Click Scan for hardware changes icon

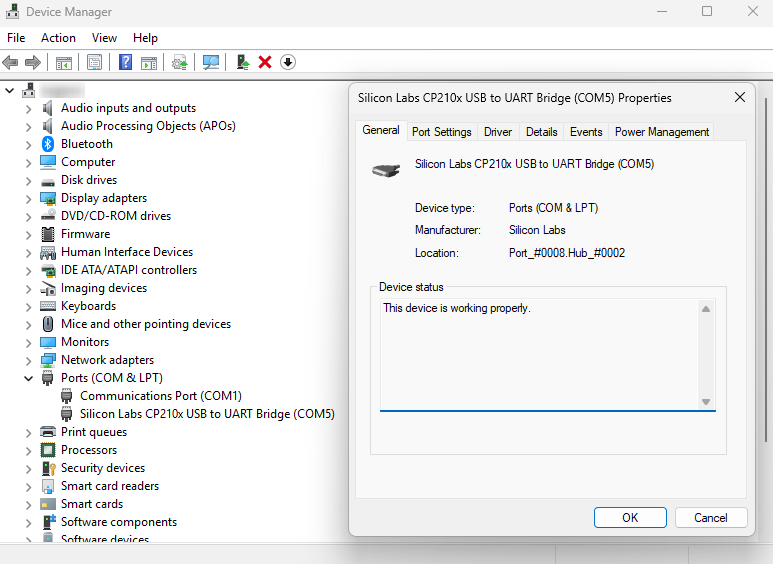[x=211, y=63]
